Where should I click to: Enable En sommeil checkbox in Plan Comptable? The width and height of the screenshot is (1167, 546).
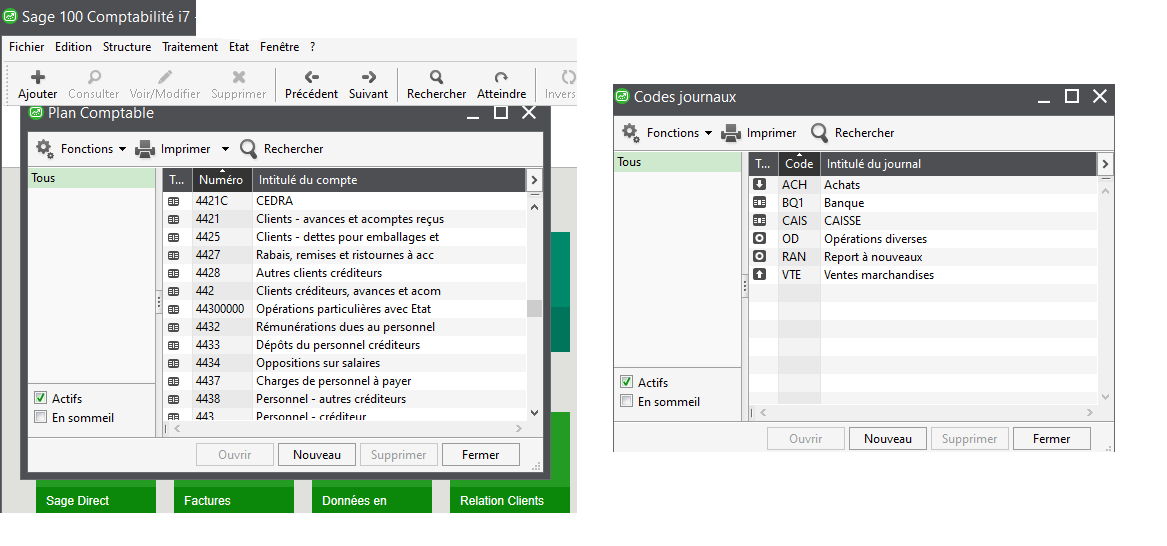(41, 418)
